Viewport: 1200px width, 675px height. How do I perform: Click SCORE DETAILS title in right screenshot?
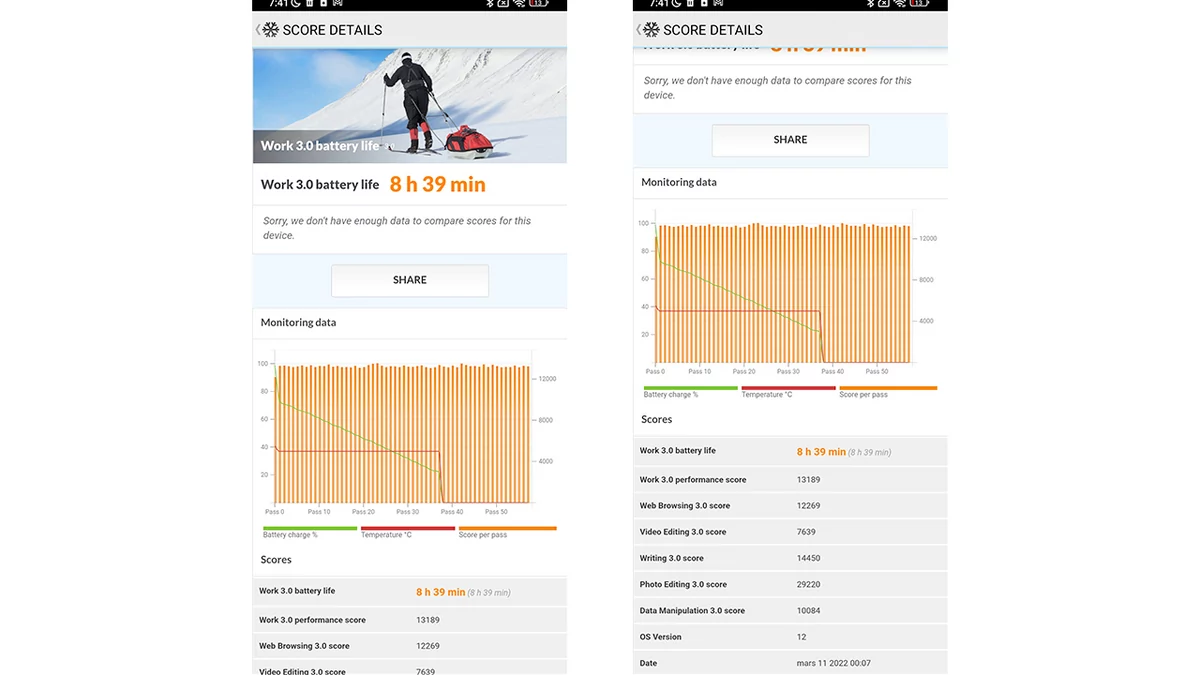pyautogui.click(x=713, y=30)
